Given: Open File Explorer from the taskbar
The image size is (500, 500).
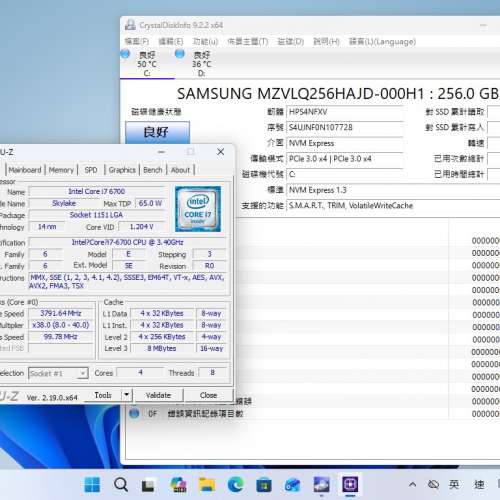Looking at the screenshot, I should coord(207,484).
